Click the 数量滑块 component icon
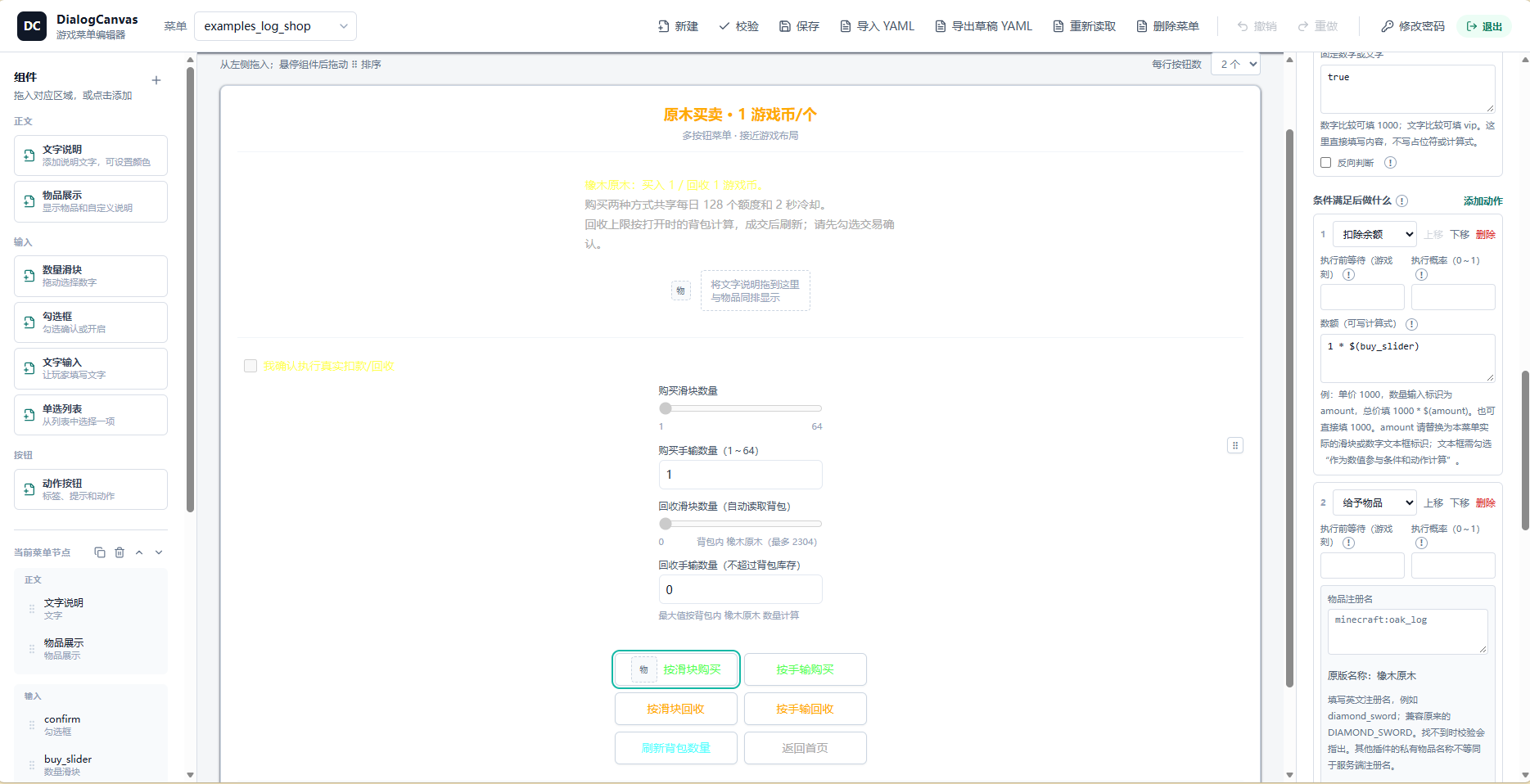The width and height of the screenshot is (1530, 784). [x=29, y=276]
